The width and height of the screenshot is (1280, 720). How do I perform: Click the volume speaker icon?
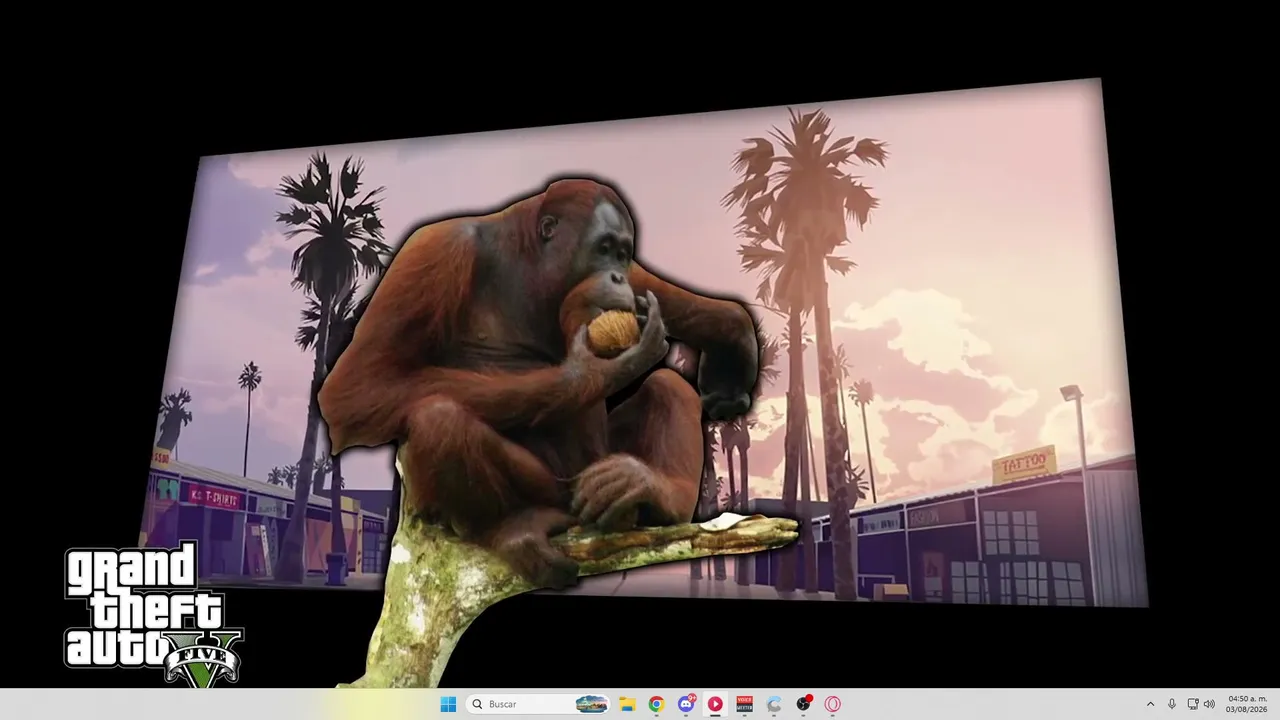(x=1209, y=704)
